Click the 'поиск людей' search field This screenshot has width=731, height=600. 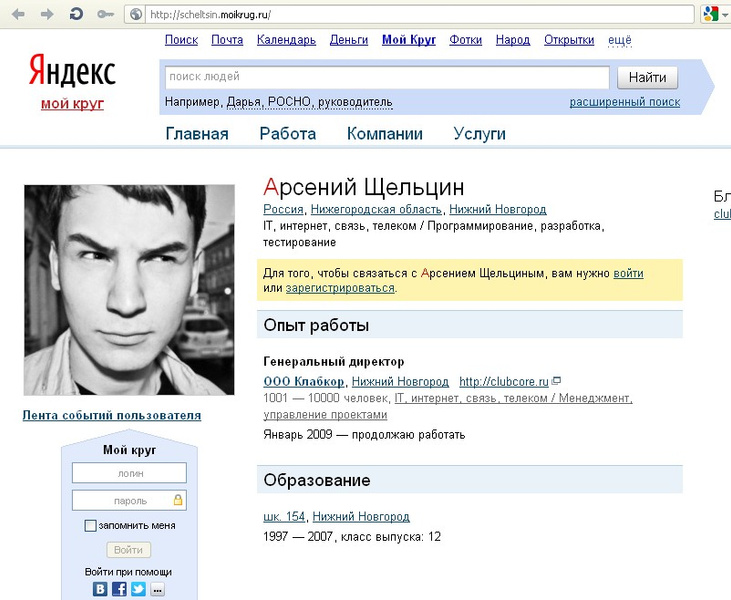(x=387, y=77)
